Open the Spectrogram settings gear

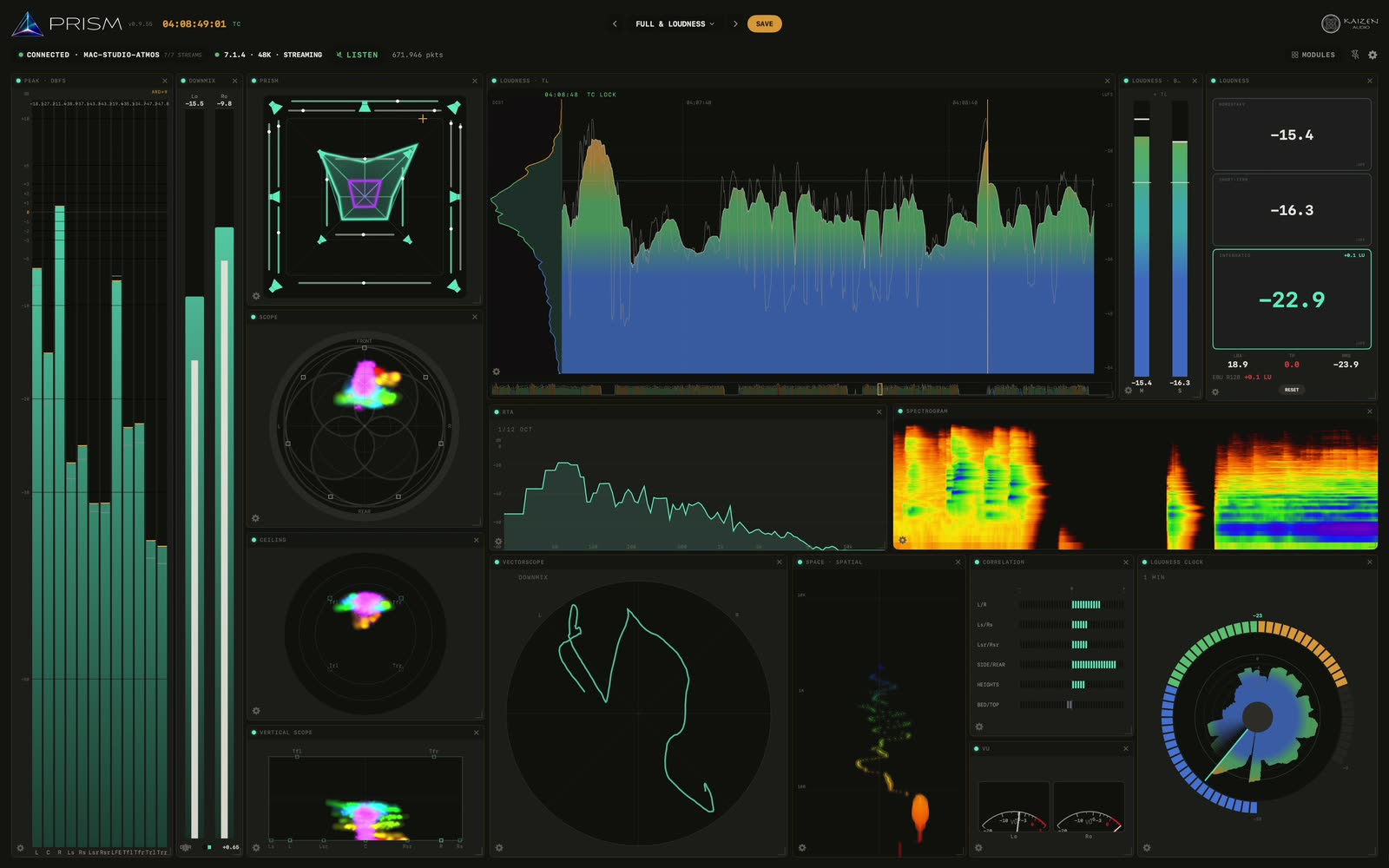(903, 540)
